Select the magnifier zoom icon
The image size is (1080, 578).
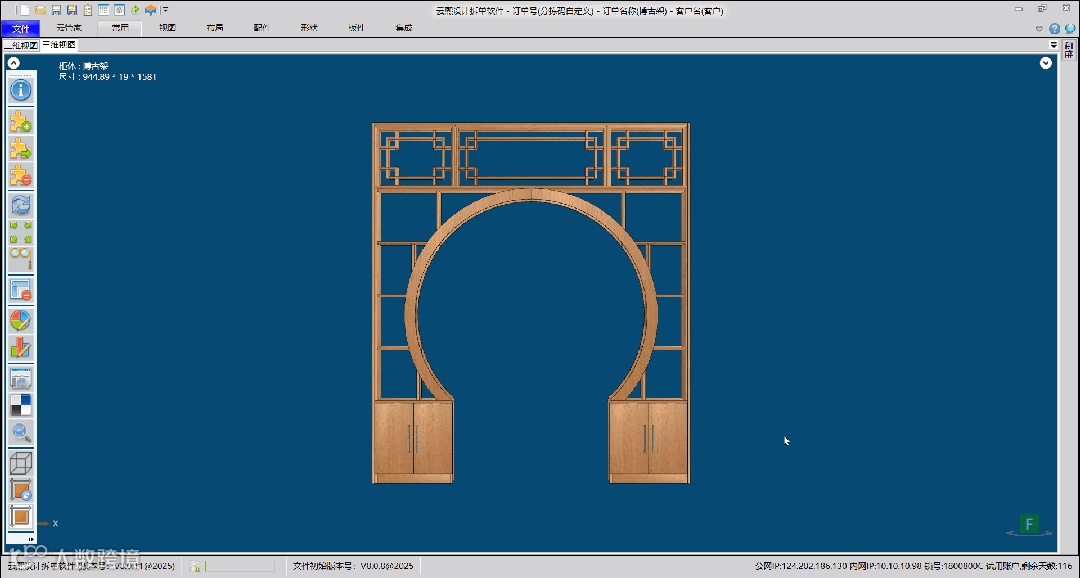click(x=20, y=432)
